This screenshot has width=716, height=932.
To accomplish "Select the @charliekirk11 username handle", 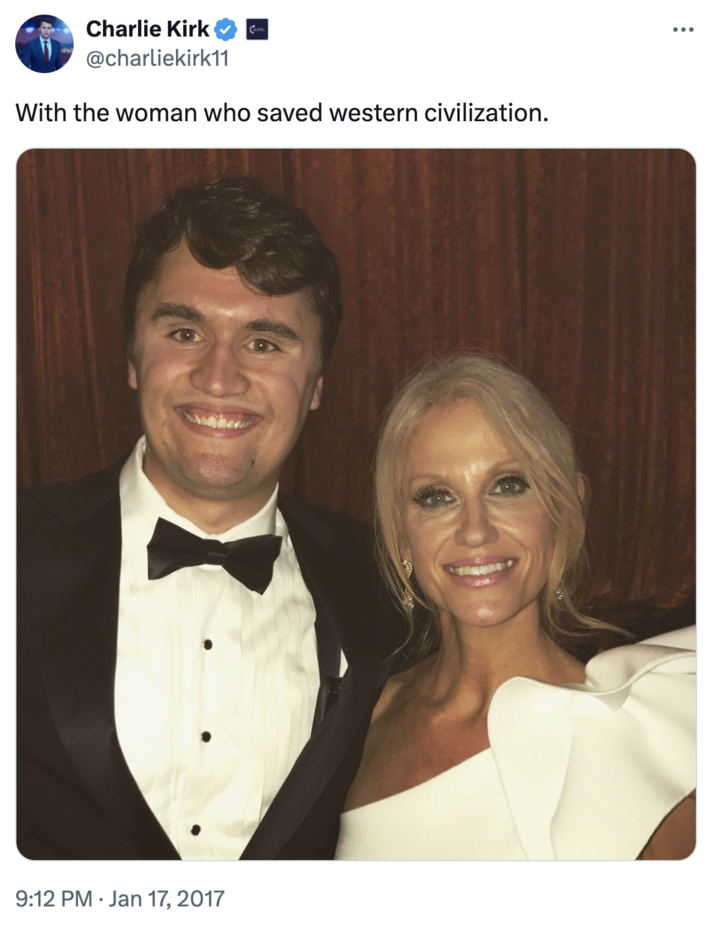I will (158, 57).
